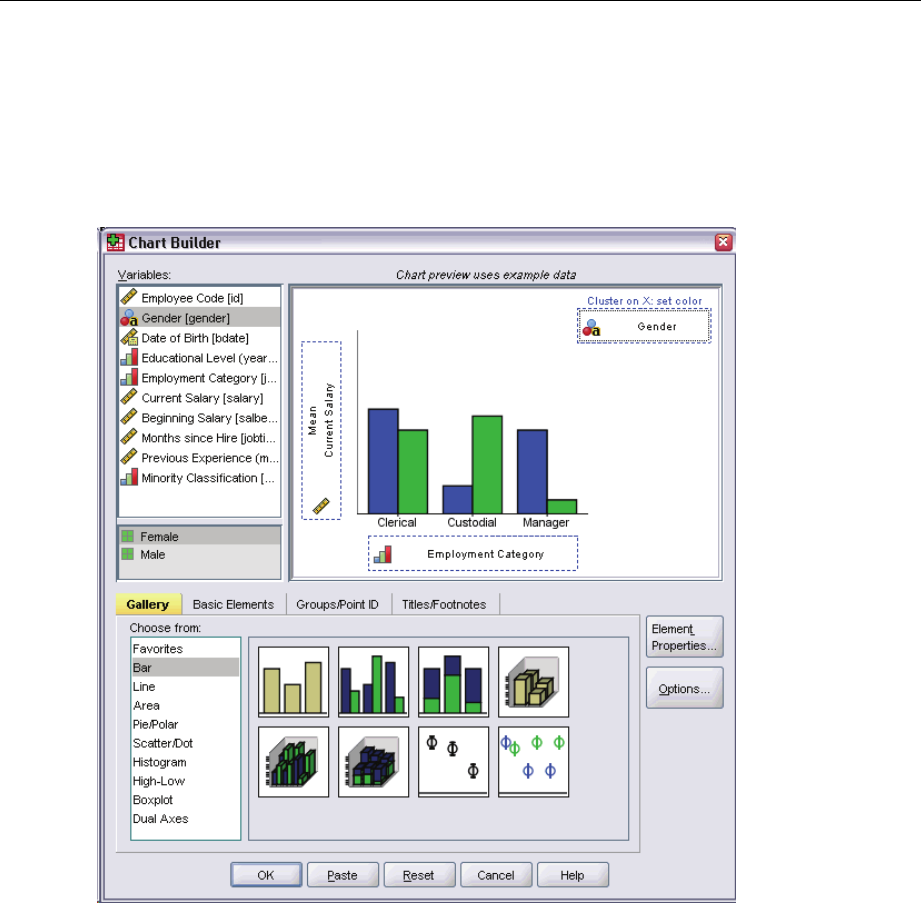Choose the clustered 3-D bar chart icon

coord(293,762)
